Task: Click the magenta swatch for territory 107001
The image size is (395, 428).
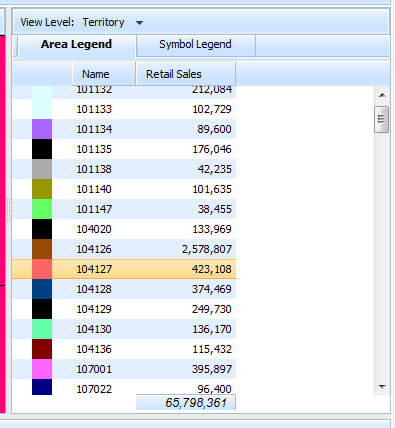Action: pos(42,369)
